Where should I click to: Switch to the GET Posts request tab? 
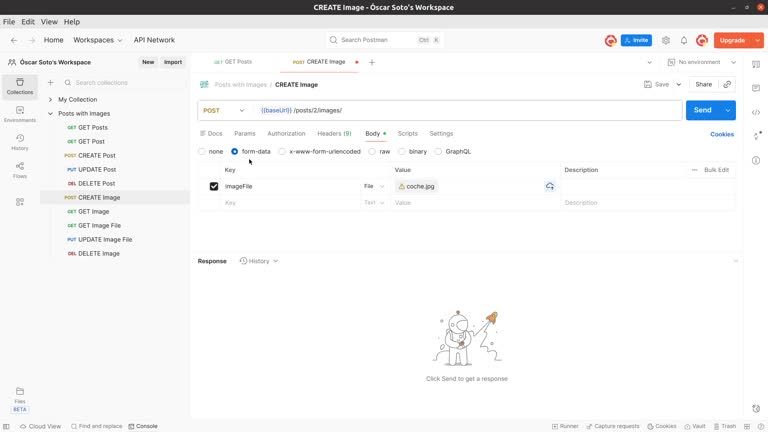point(233,62)
